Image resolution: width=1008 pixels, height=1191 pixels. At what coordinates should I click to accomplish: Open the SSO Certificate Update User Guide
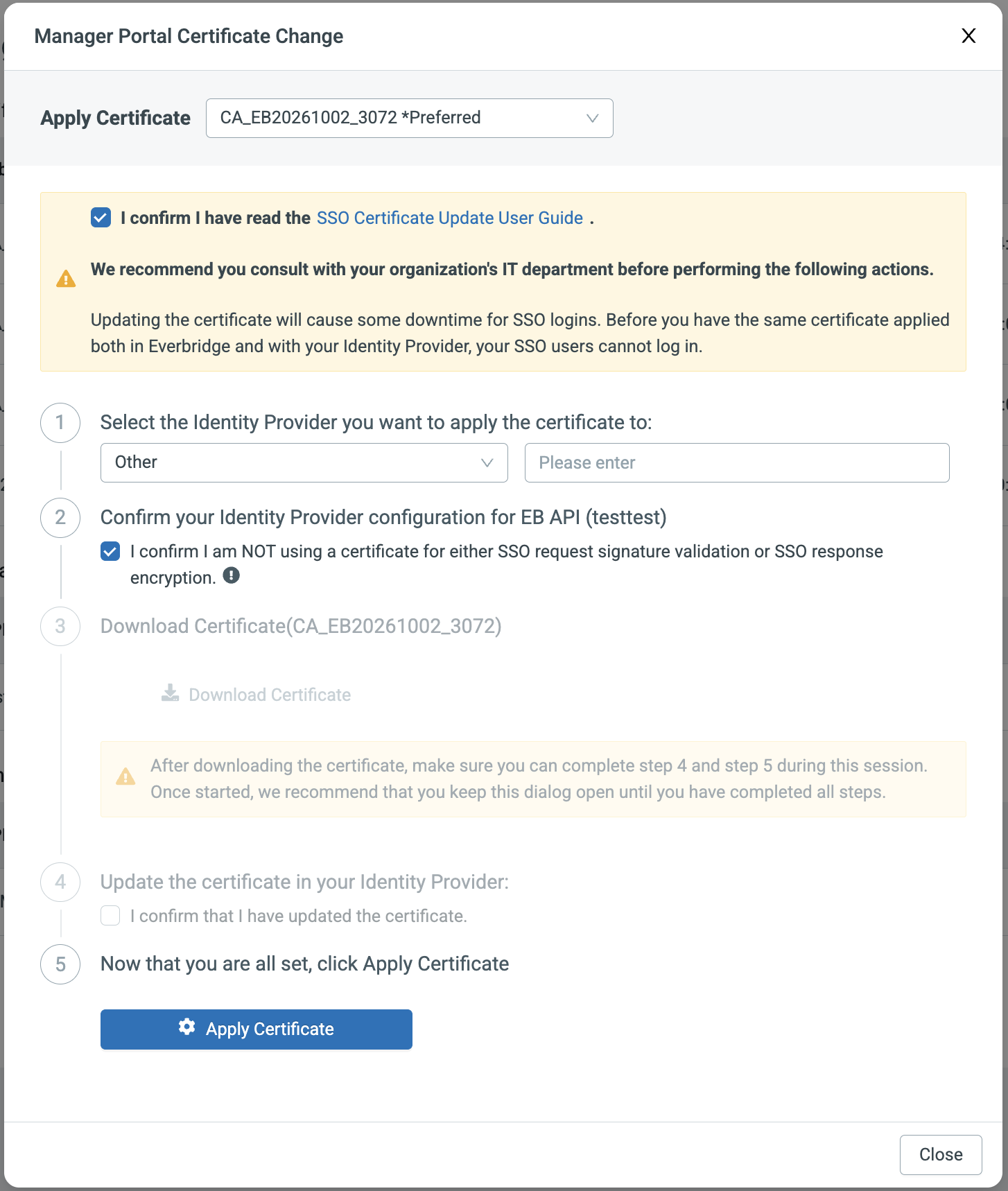pyautogui.click(x=449, y=218)
